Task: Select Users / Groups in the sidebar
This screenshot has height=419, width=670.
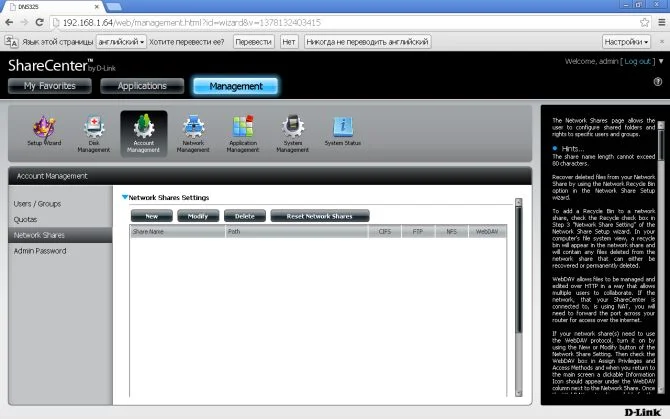Action: click(39, 204)
